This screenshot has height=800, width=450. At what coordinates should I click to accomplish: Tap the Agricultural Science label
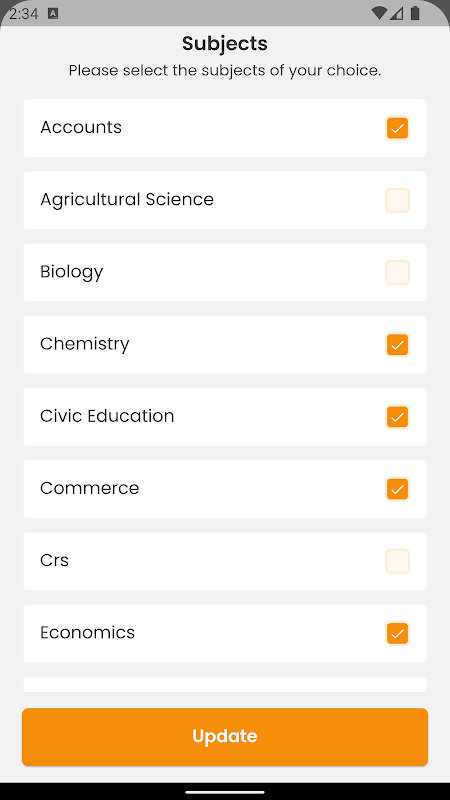pyautogui.click(x=127, y=199)
